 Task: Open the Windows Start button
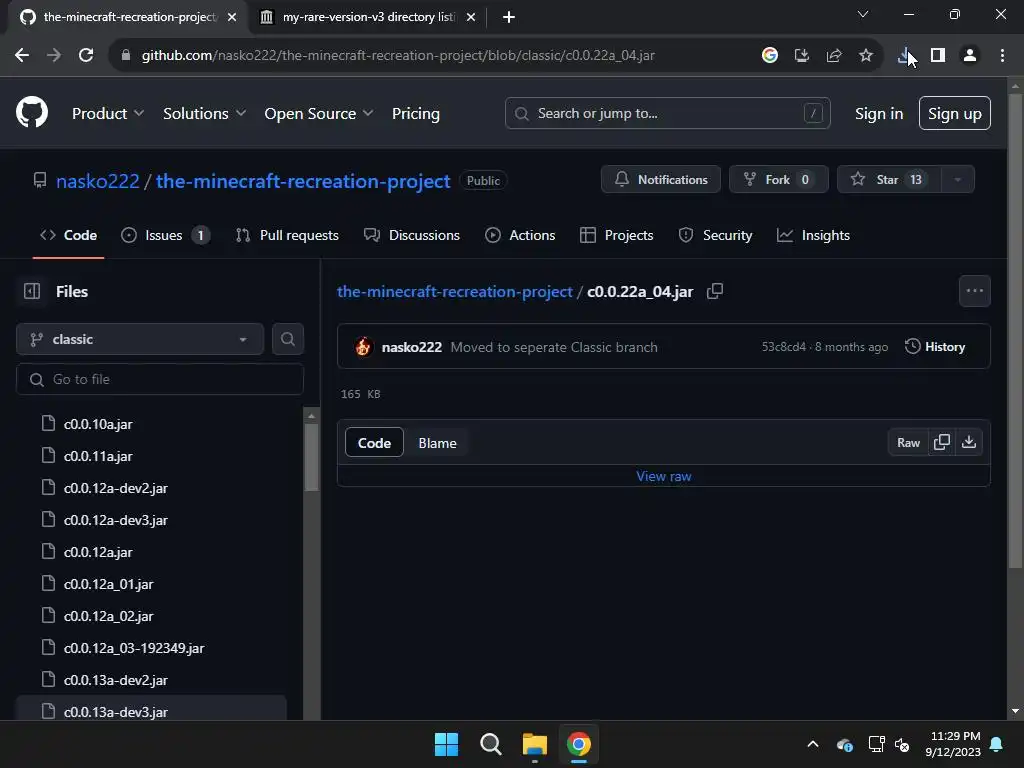[447, 744]
